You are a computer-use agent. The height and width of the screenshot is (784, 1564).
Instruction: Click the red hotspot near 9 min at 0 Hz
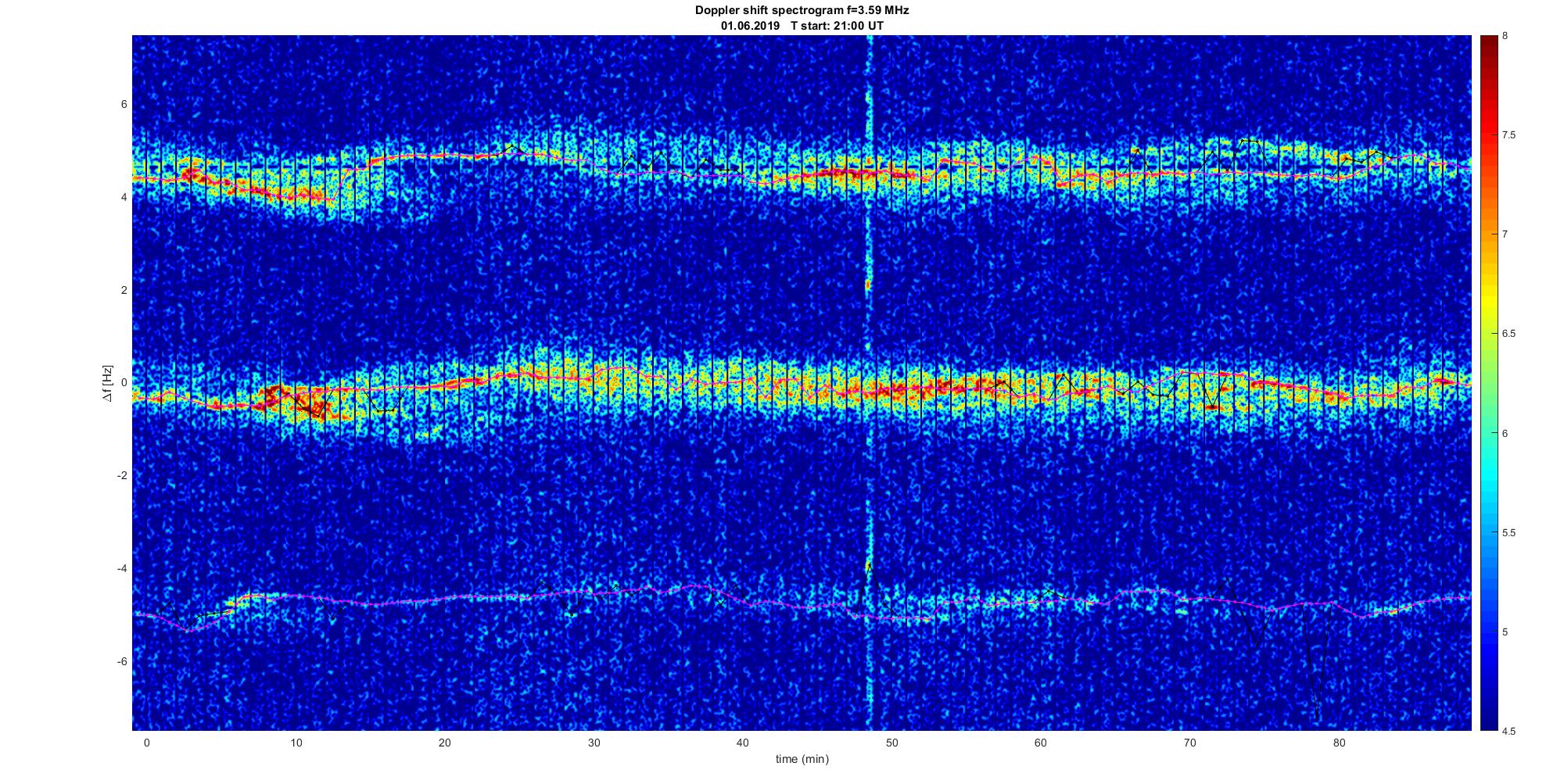tap(272, 394)
